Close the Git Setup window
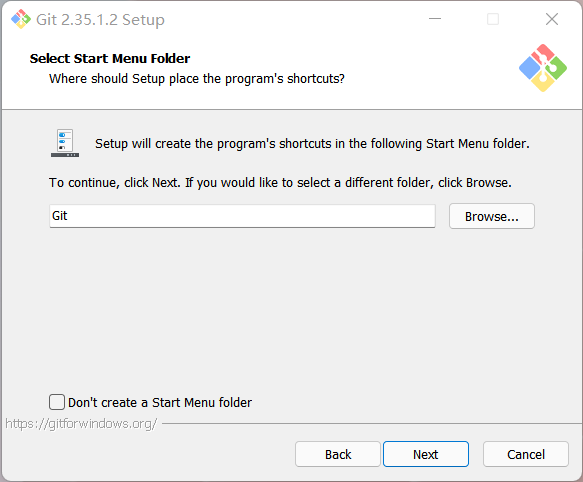Image resolution: width=583 pixels, height=482 pixels. [552, 19]
